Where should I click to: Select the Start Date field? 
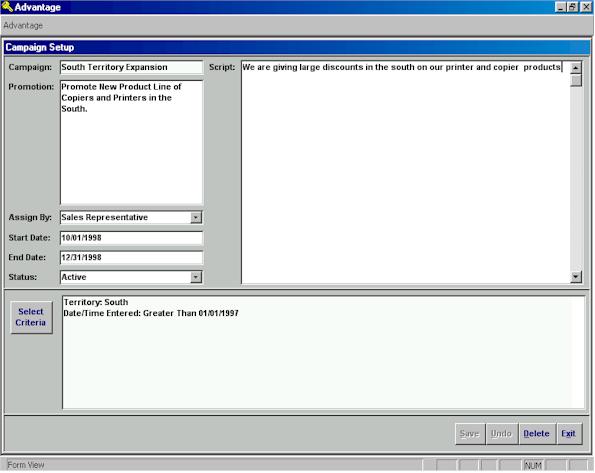(131, 238)
